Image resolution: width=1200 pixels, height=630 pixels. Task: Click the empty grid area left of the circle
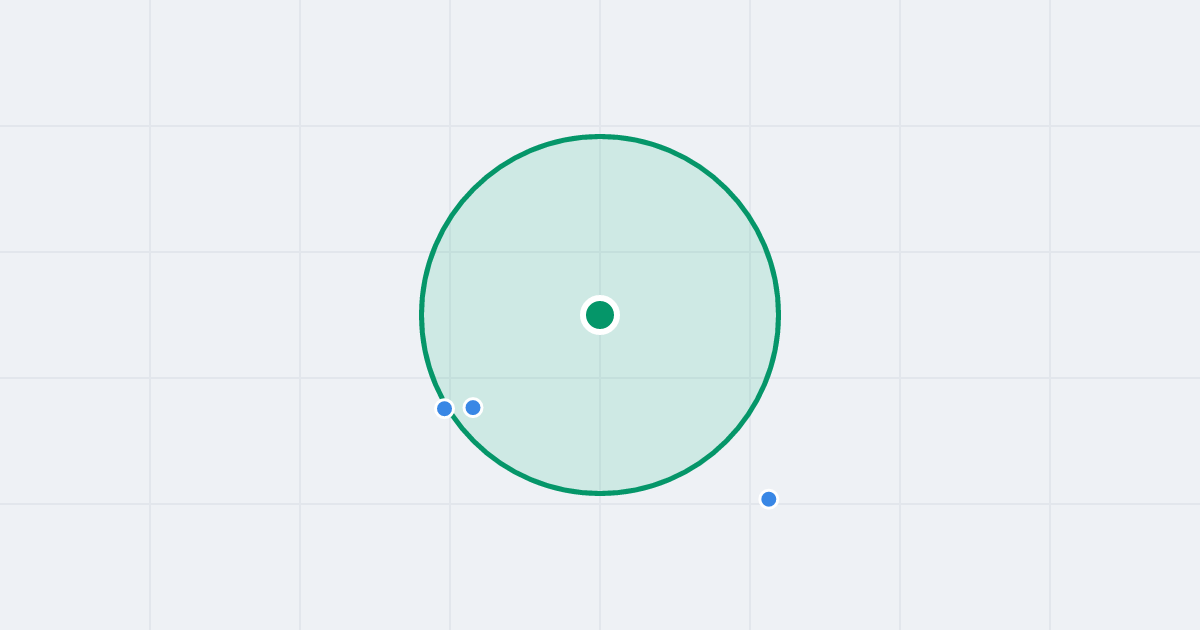pos(225,315)
